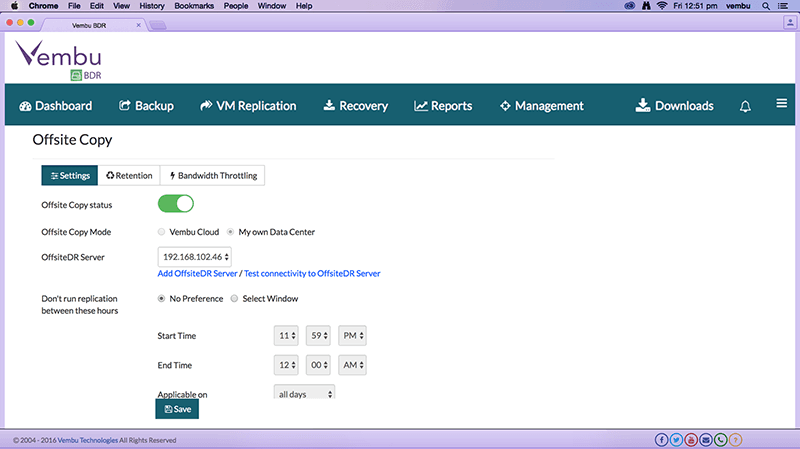
Task: Open the End Time AM/PM dropdown
Action: (x=354, y=364)
